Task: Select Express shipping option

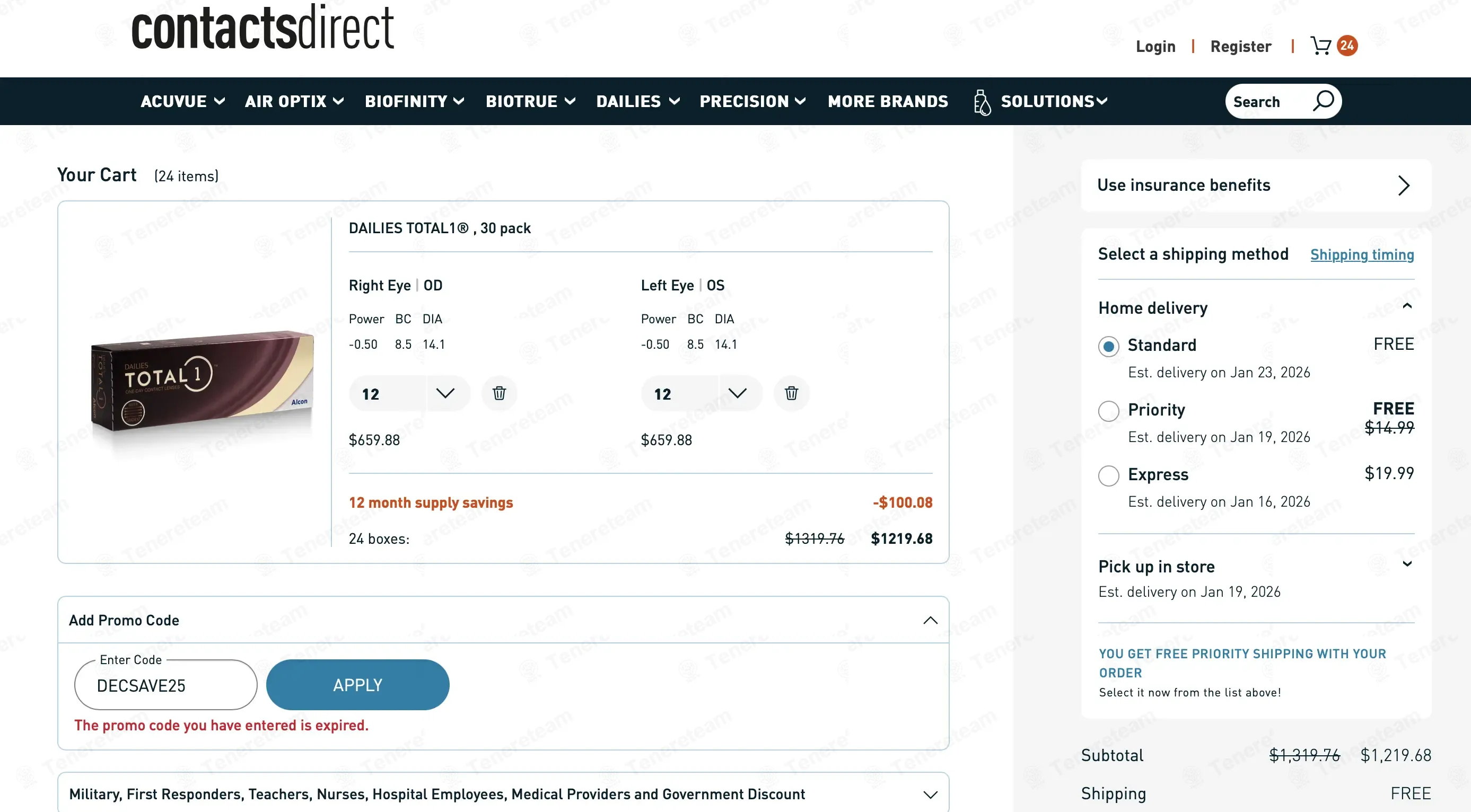Action: click(x=1108, y=475)
